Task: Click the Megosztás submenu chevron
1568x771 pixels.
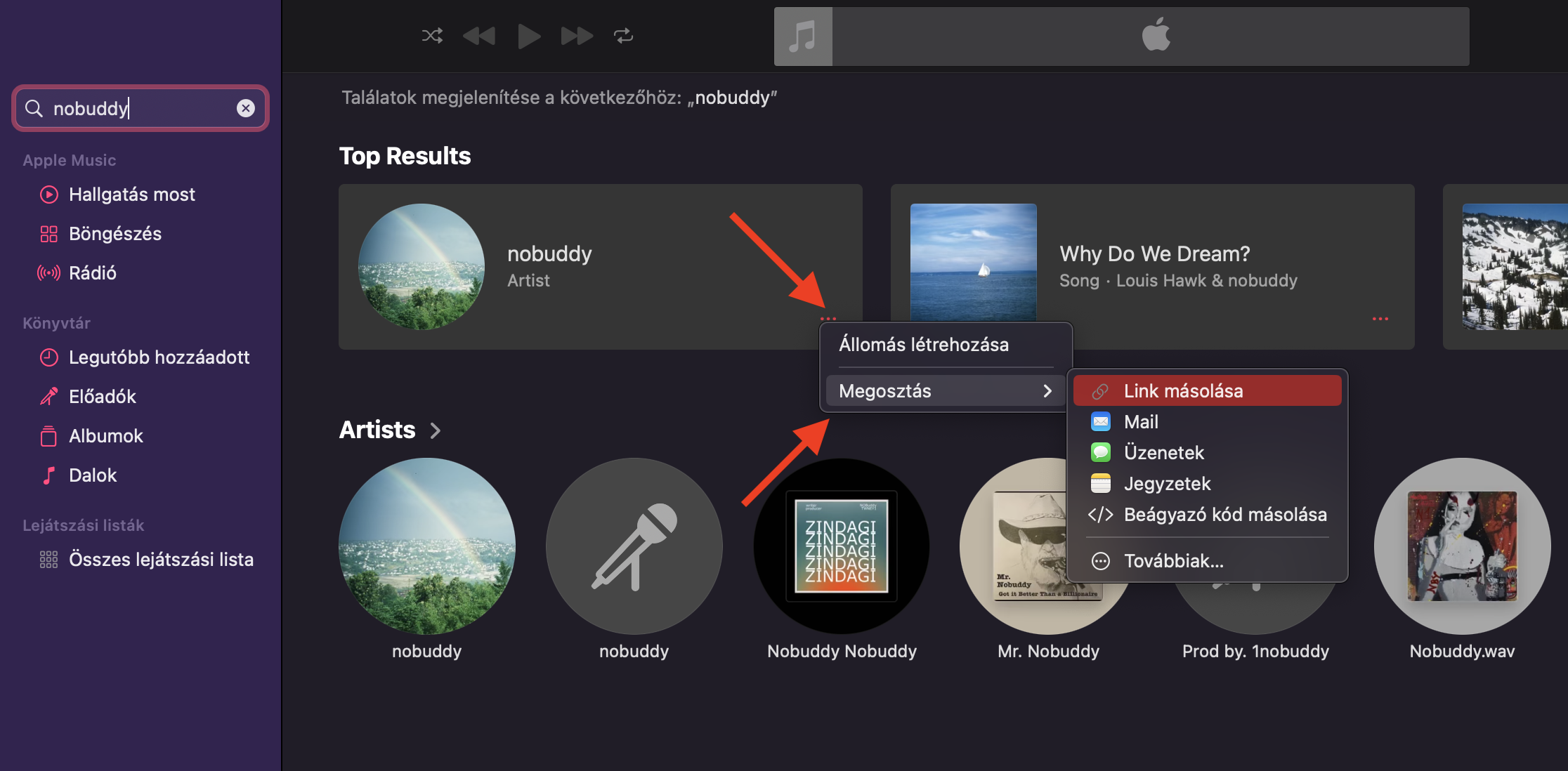Action: pyautogui.click(x=1047, y=391)
